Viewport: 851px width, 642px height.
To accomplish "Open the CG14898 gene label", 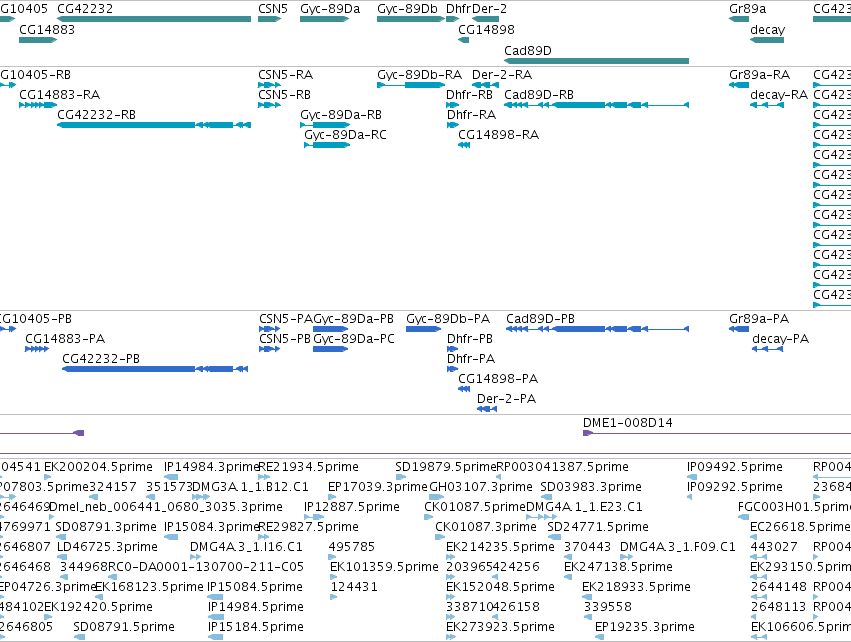I will tap(486, 30).
